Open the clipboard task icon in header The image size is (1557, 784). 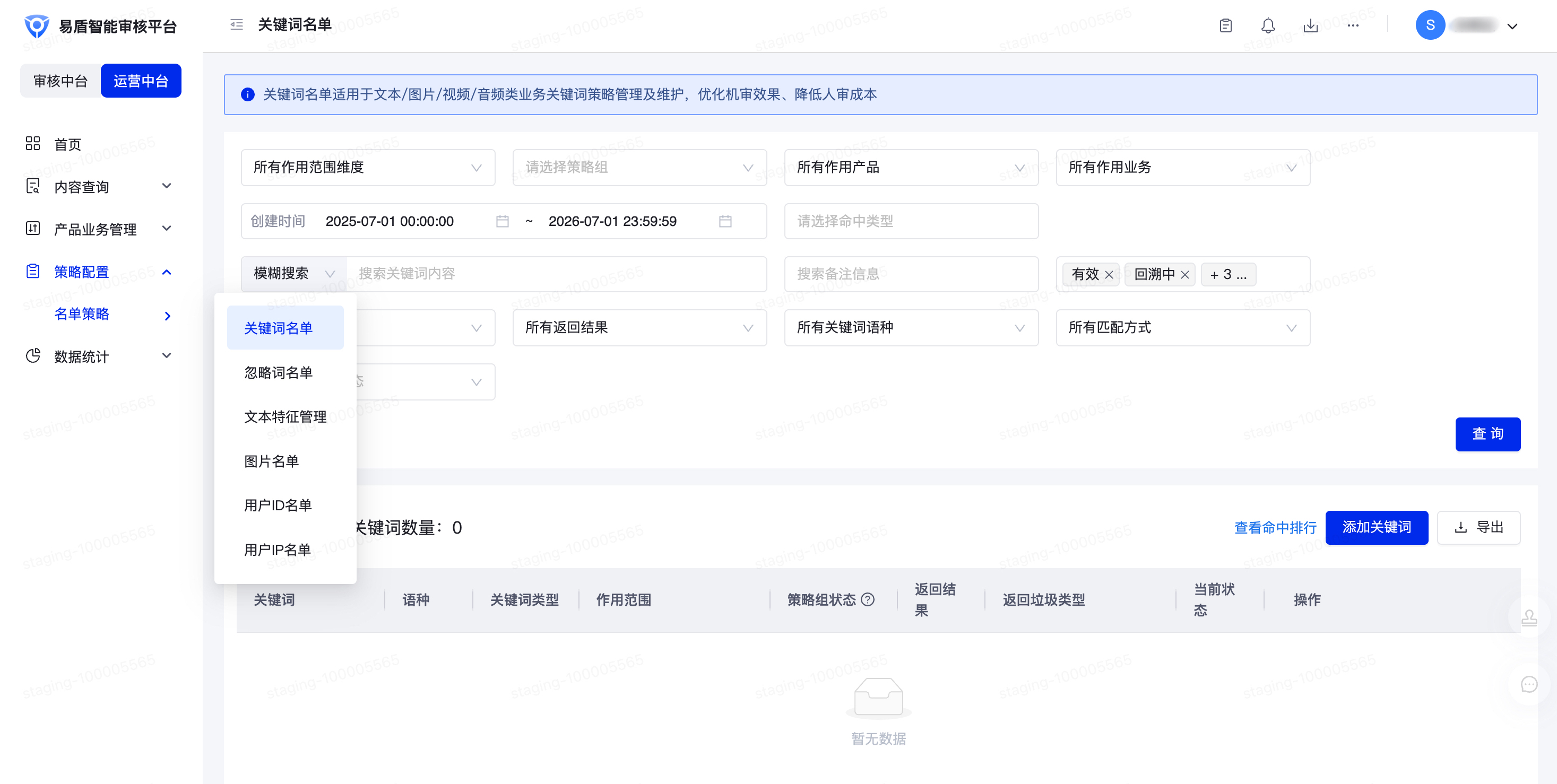tap(1226, 25)
